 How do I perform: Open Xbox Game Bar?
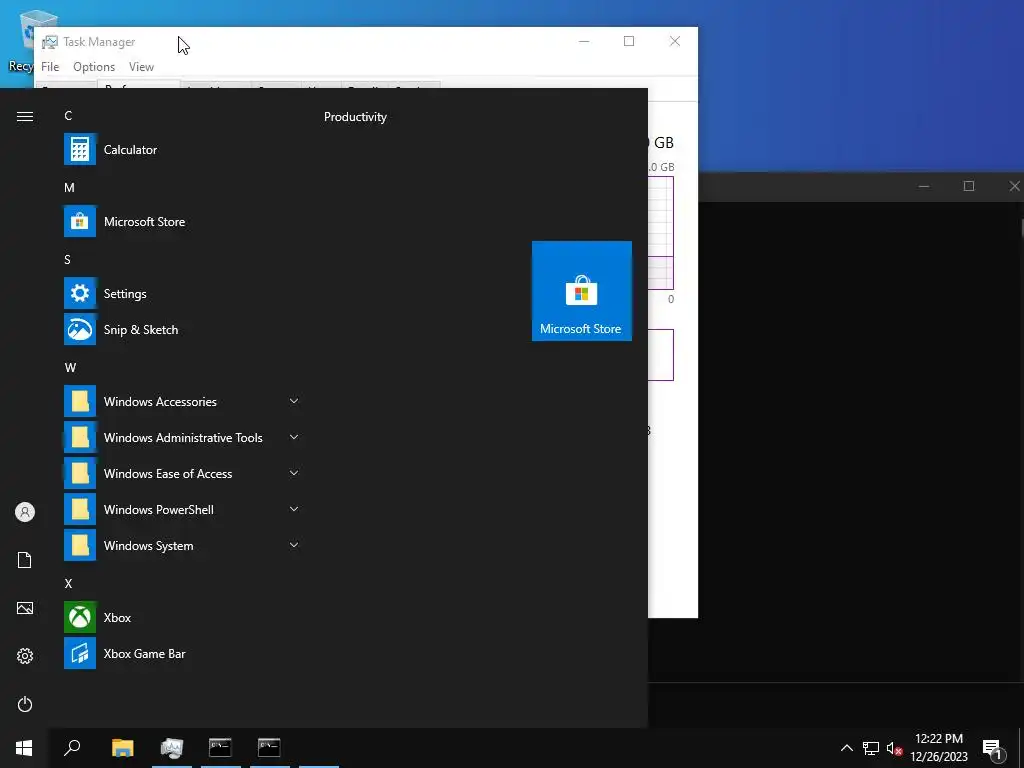tap(182, 653)
